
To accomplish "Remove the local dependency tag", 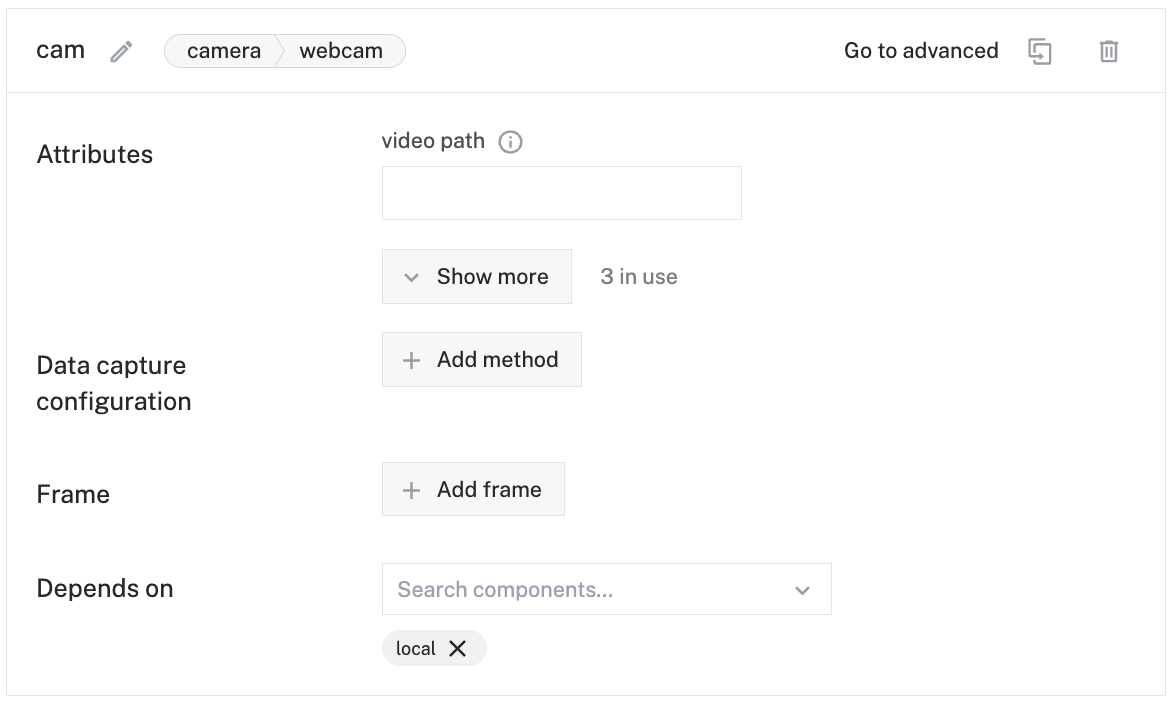I will click(458, 648).
